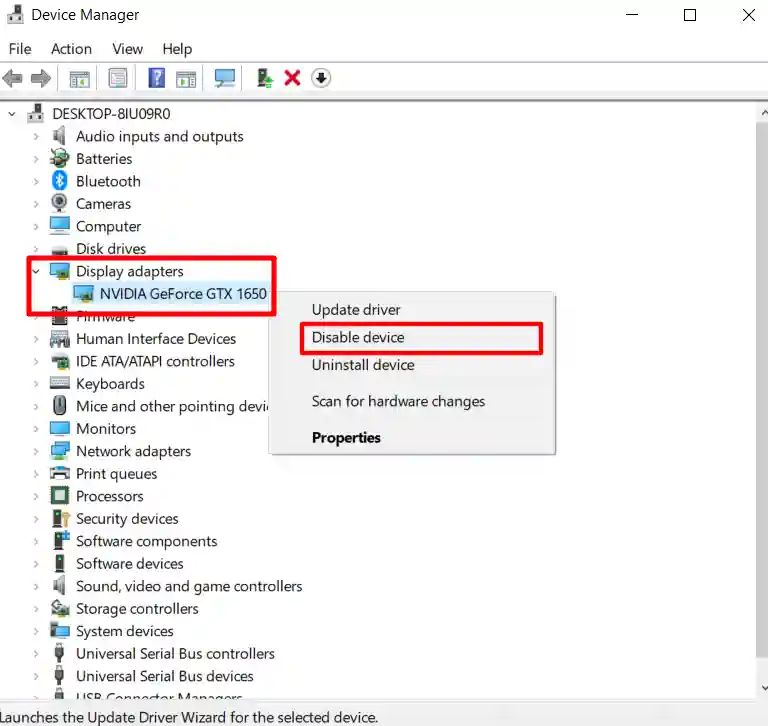768x726 pixels.
Task: Click the scrollbar down arrow
Action: click(763, 688)
